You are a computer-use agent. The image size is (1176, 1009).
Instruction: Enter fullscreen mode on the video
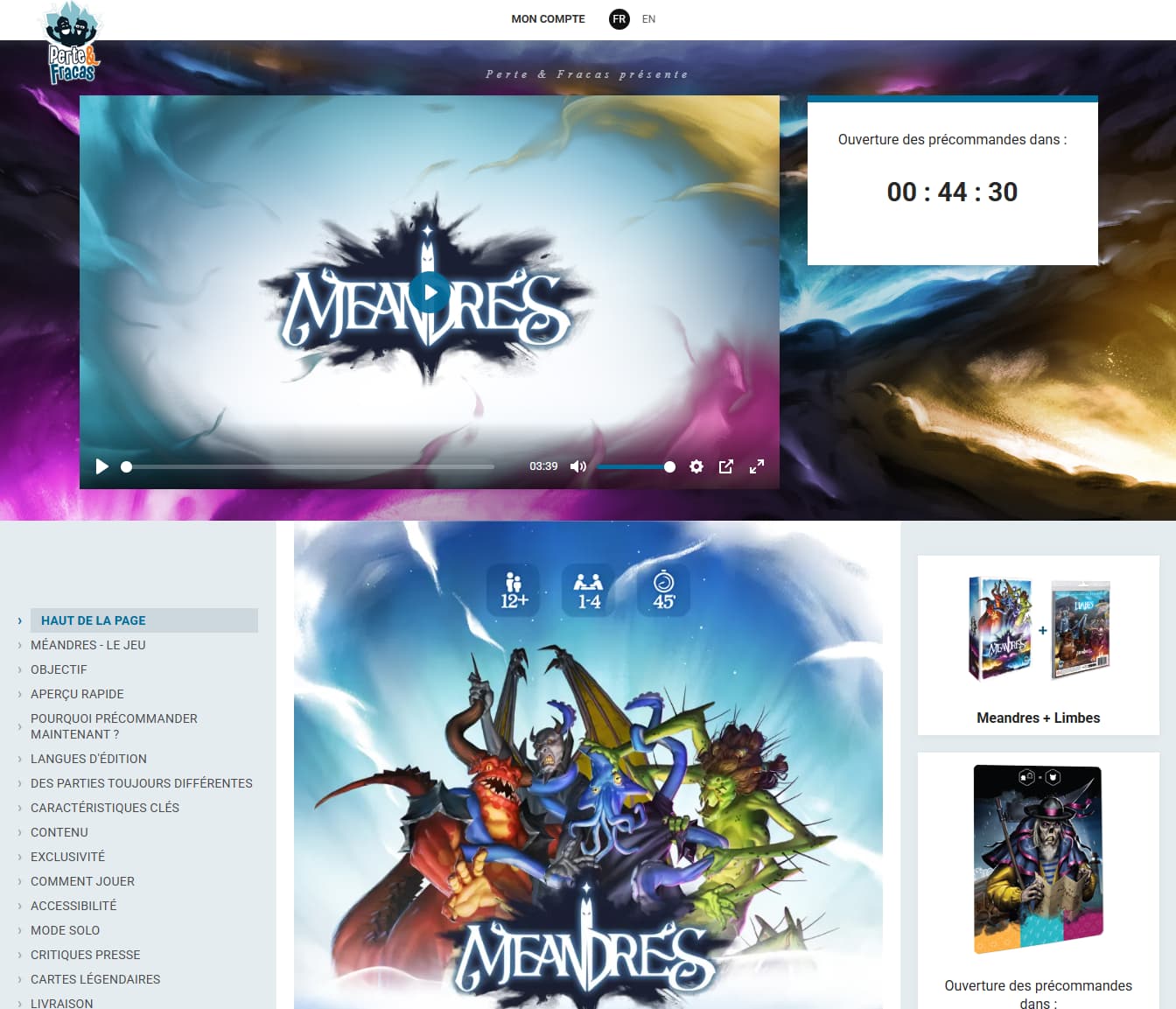pos(757,466)
